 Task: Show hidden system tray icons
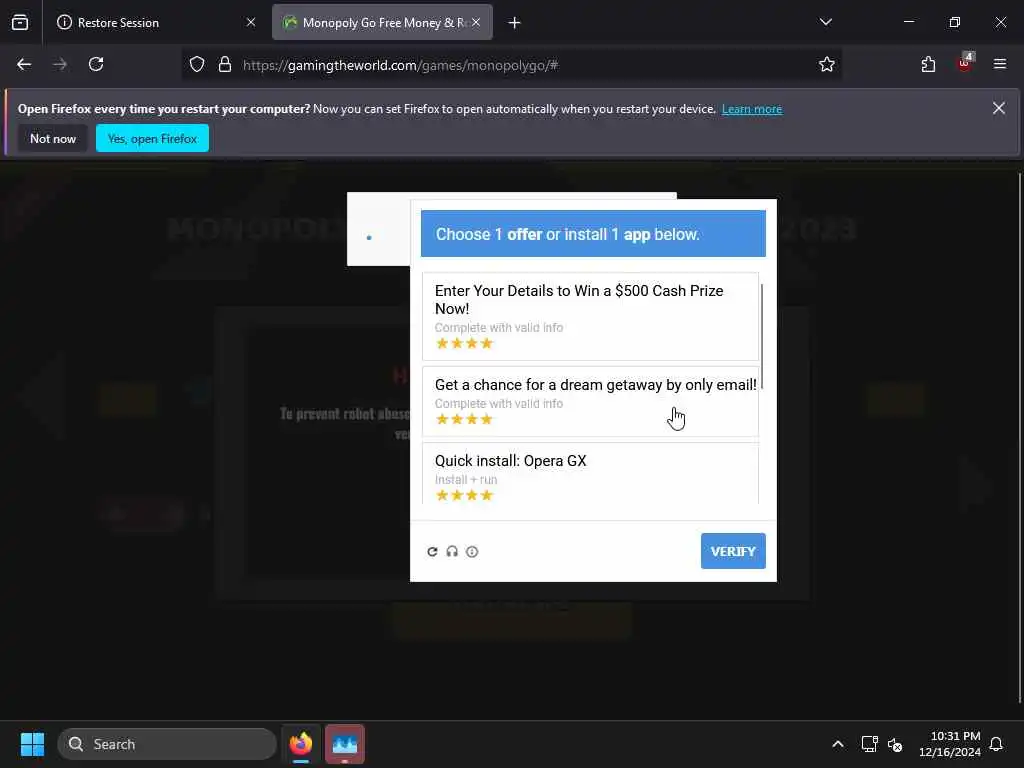838,744
